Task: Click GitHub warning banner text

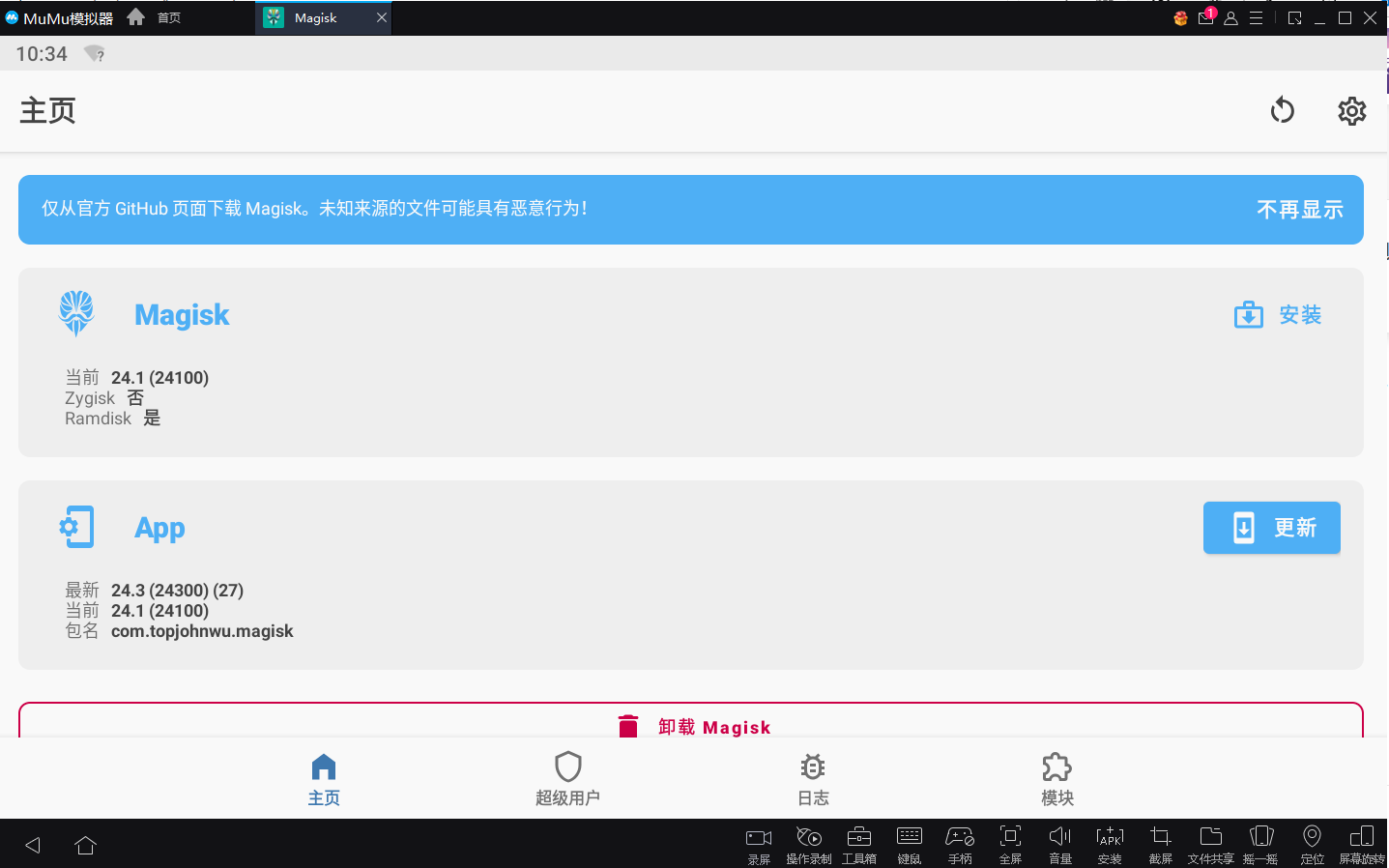Action: click(315, 209)
